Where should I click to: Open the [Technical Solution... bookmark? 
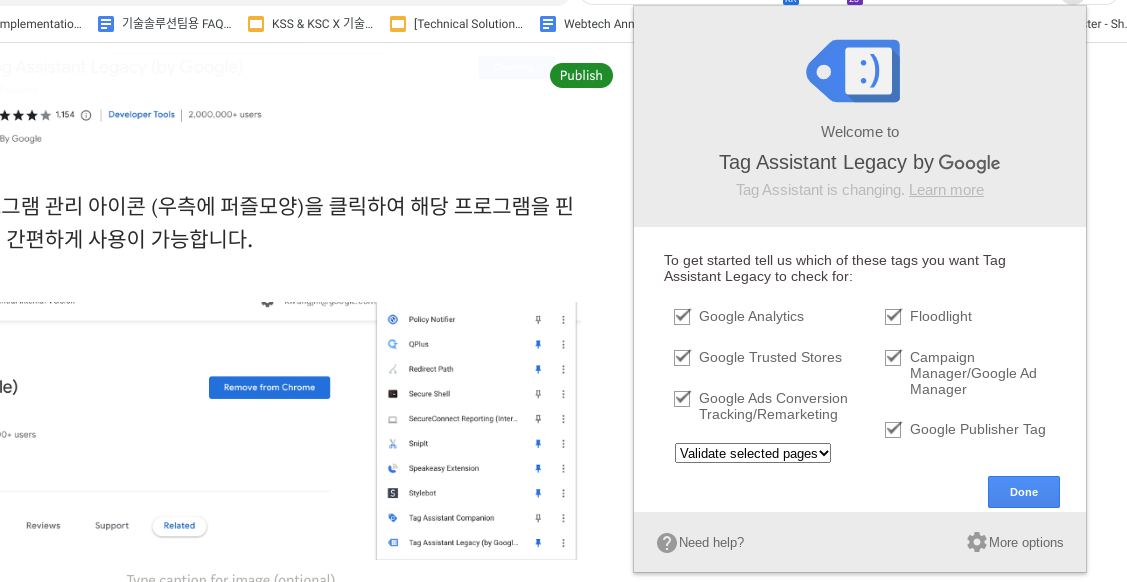457,24
